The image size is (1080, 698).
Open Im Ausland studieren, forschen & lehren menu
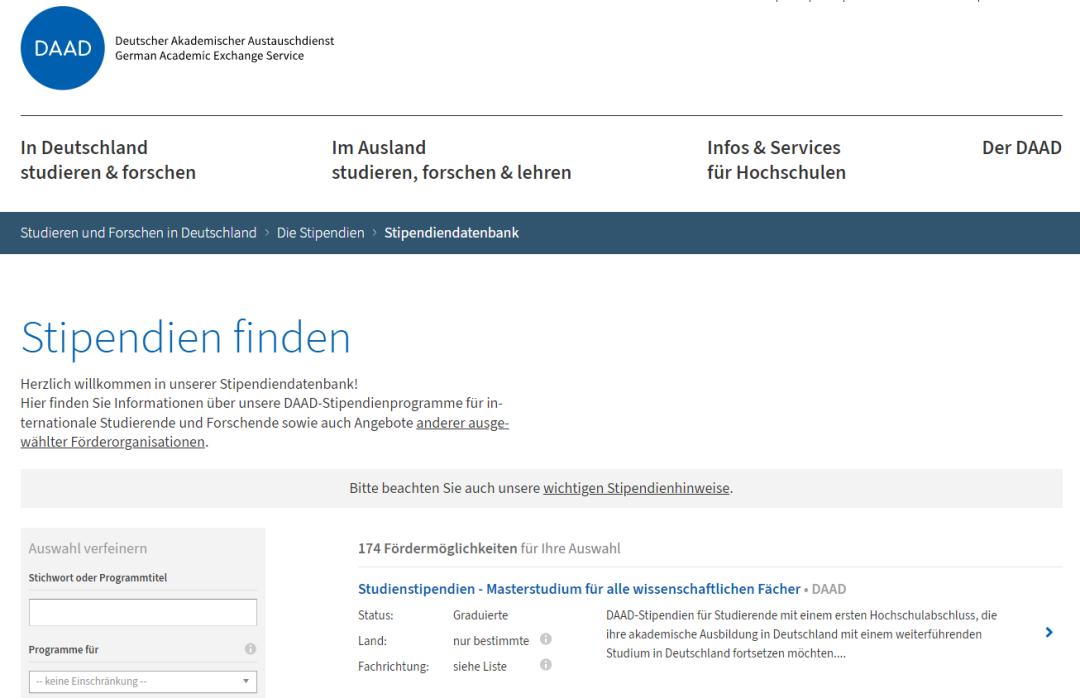[451, 160]
